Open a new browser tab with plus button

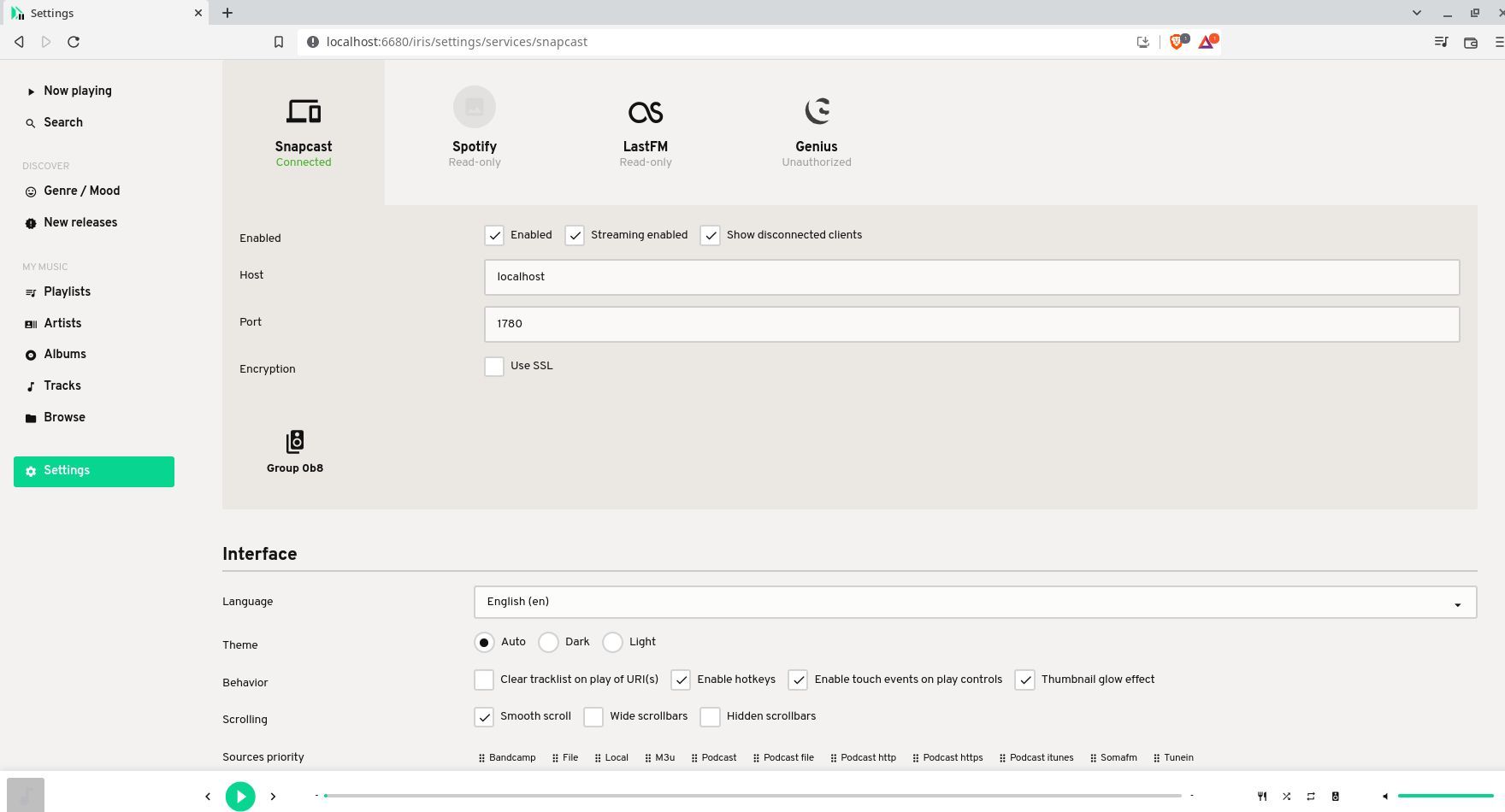(227, 13)
